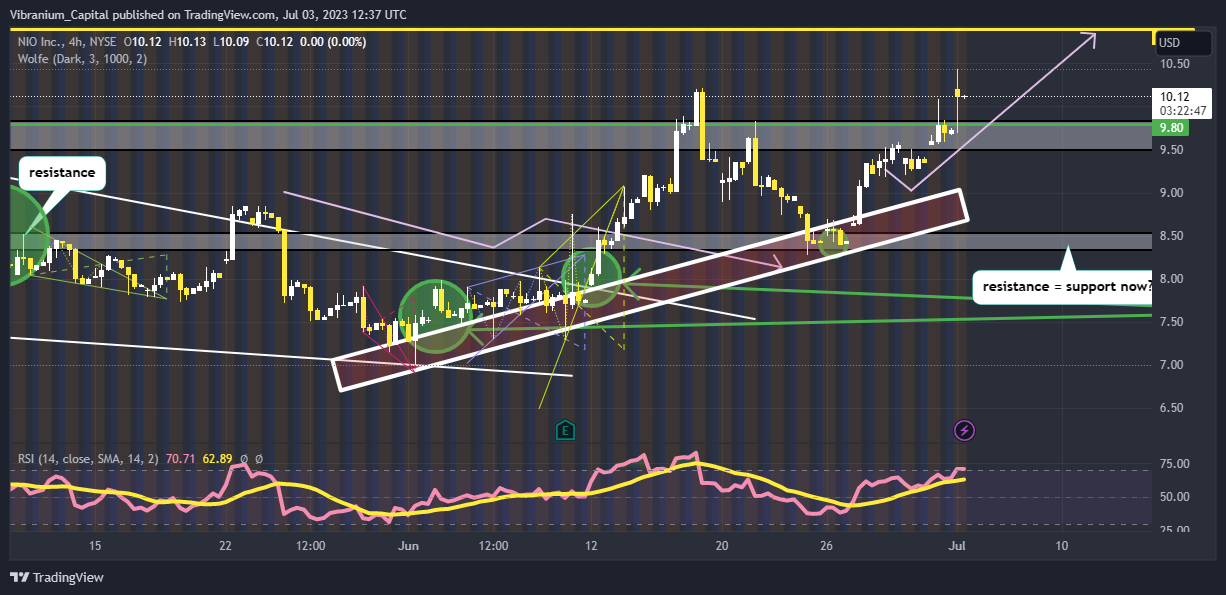Click the earnings 'E' marker icon
Image resolution: width=1226 pixels, height=595 pixels.
coord(565,430)
